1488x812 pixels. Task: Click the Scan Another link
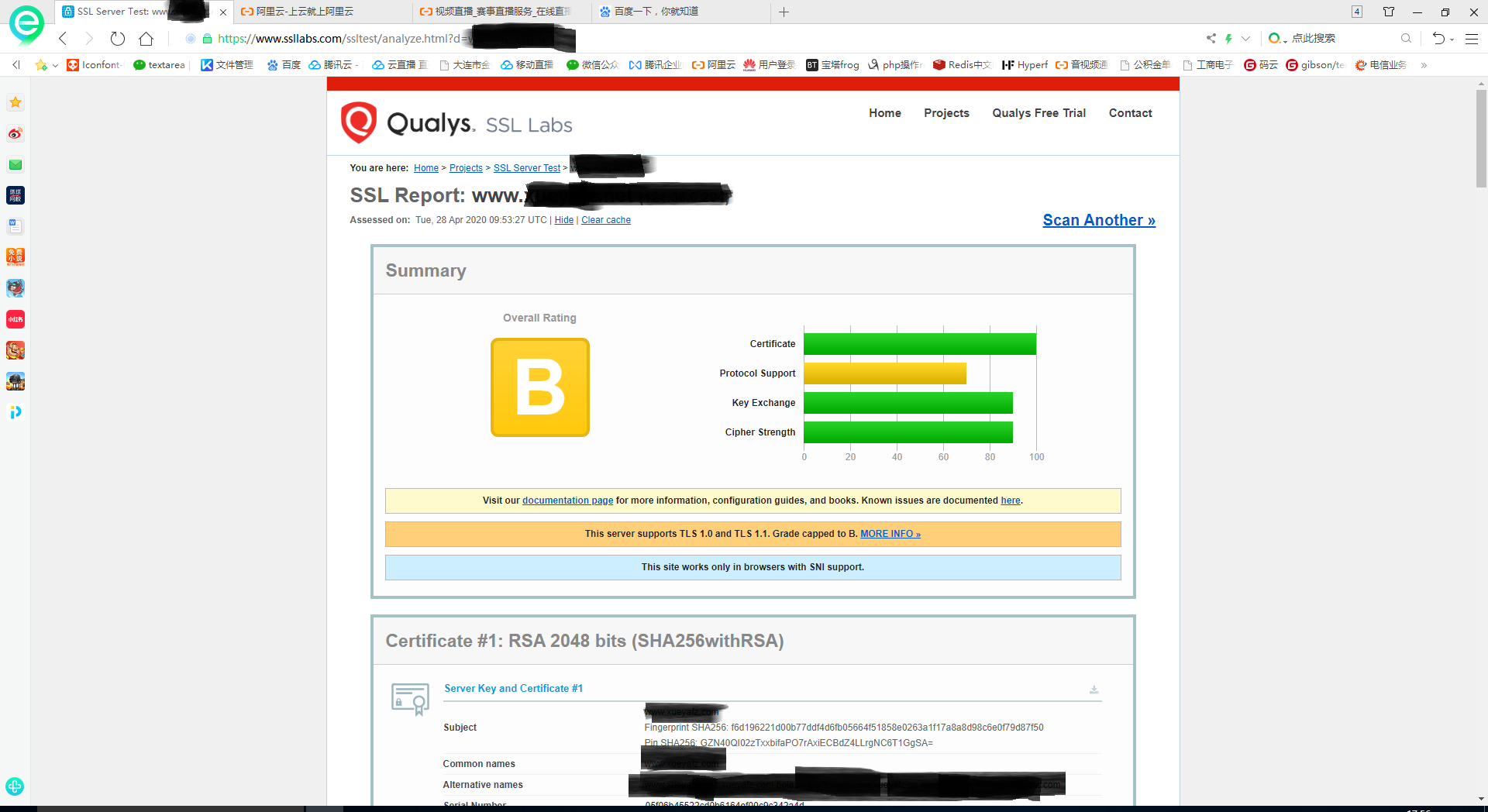point(1099,221)
